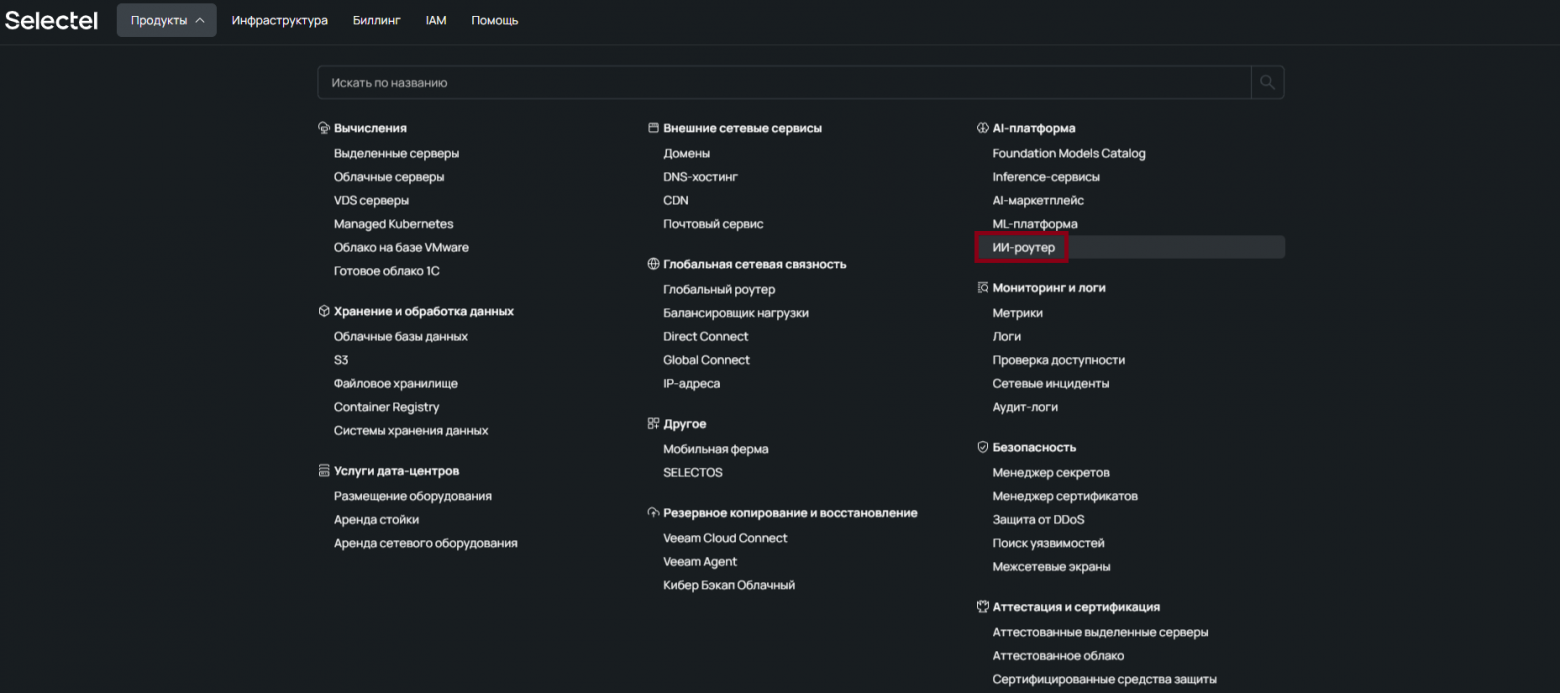Click the search magnifier icon
This screenshot has width=1560, height=693.
coord(1267,83)
